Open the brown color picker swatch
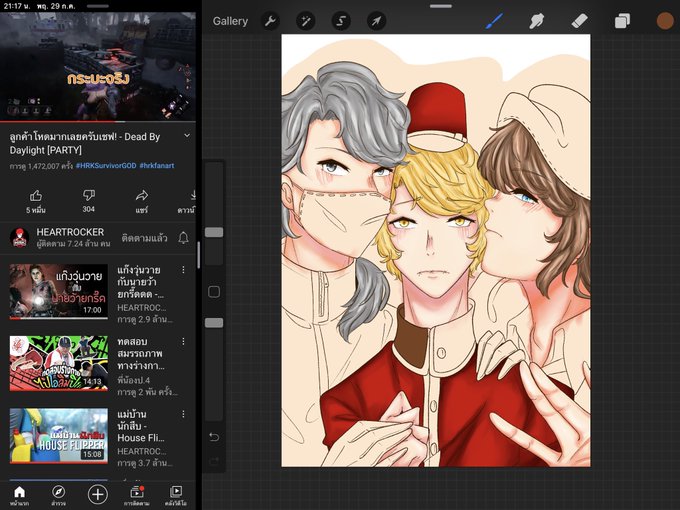This screenshot has width=680, height=510. 665,21
